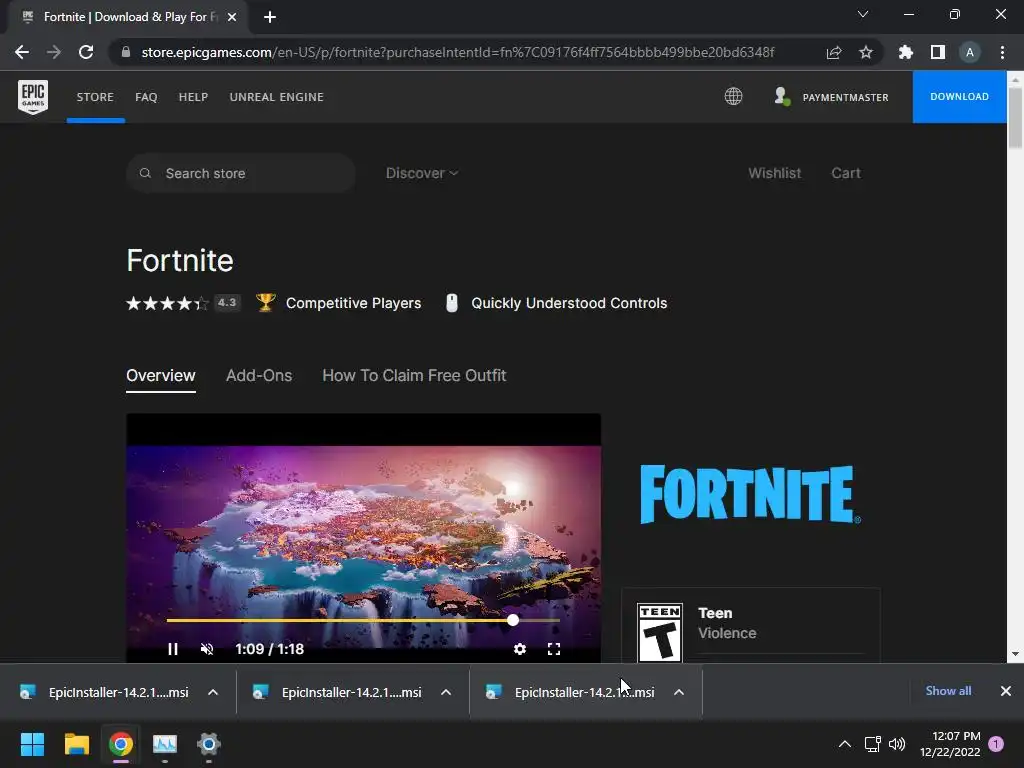This screenshot has height=768, width=1024.
Task: Click the Epic Games logo
Action: click(33, 97)
